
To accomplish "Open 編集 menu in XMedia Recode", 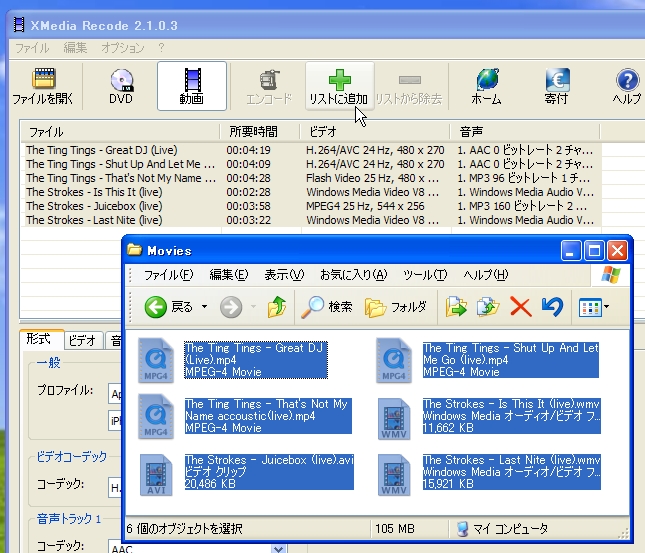I will click(75, 48).
